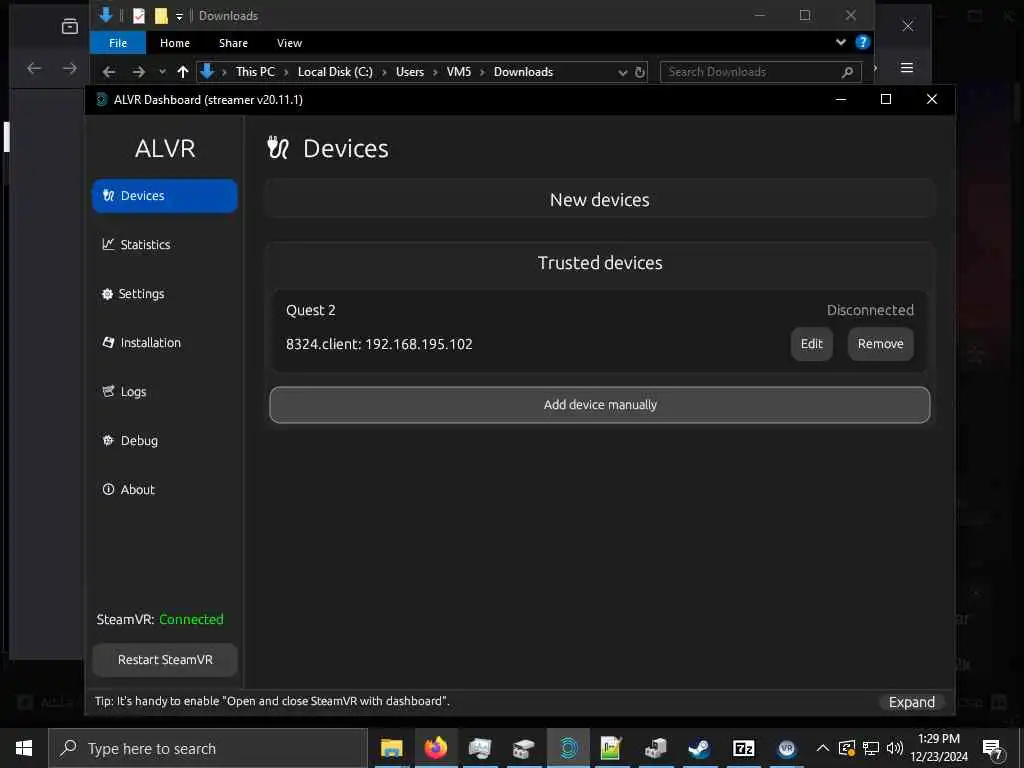Viewport: 1024px width, 768px height.
Task: Go forward in the Downloads Explorer window
Action: [138, 72]
